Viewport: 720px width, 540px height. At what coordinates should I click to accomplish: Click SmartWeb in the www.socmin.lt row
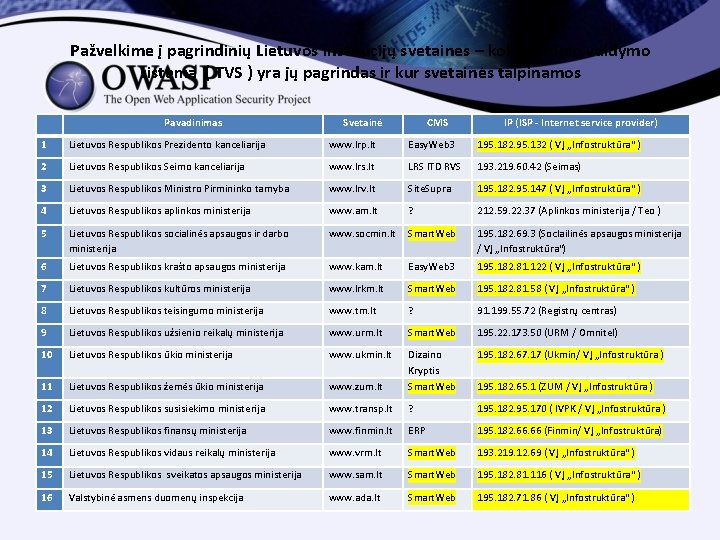point(432,234)
